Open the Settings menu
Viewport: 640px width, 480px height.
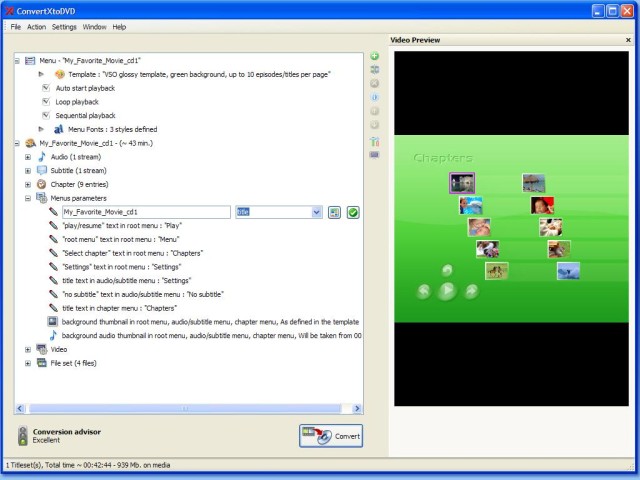pyautogui.click(x=64, y=27)
